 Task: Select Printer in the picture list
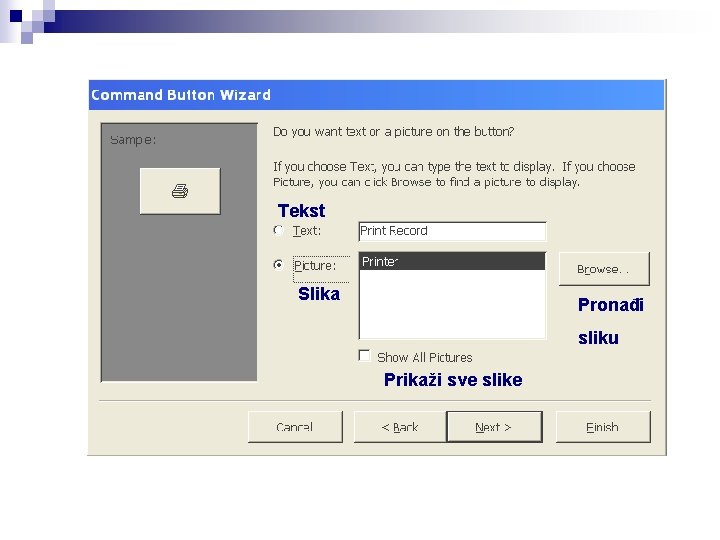pos(452,262)
